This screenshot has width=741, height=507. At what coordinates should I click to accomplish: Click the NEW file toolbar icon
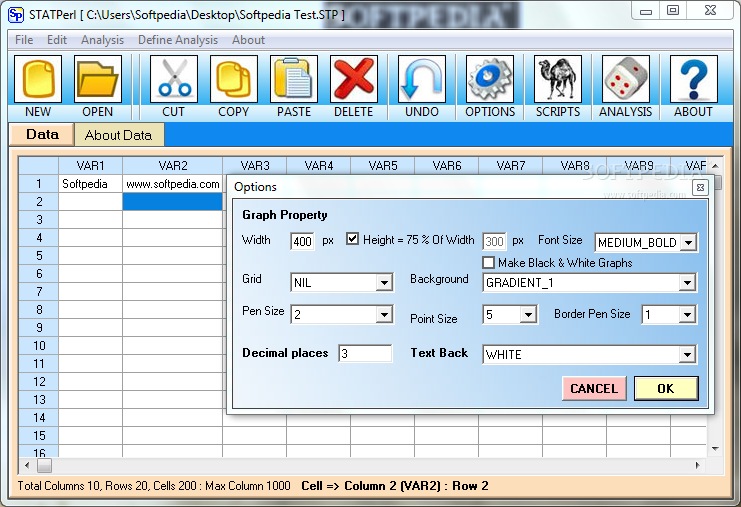point(38,79)
